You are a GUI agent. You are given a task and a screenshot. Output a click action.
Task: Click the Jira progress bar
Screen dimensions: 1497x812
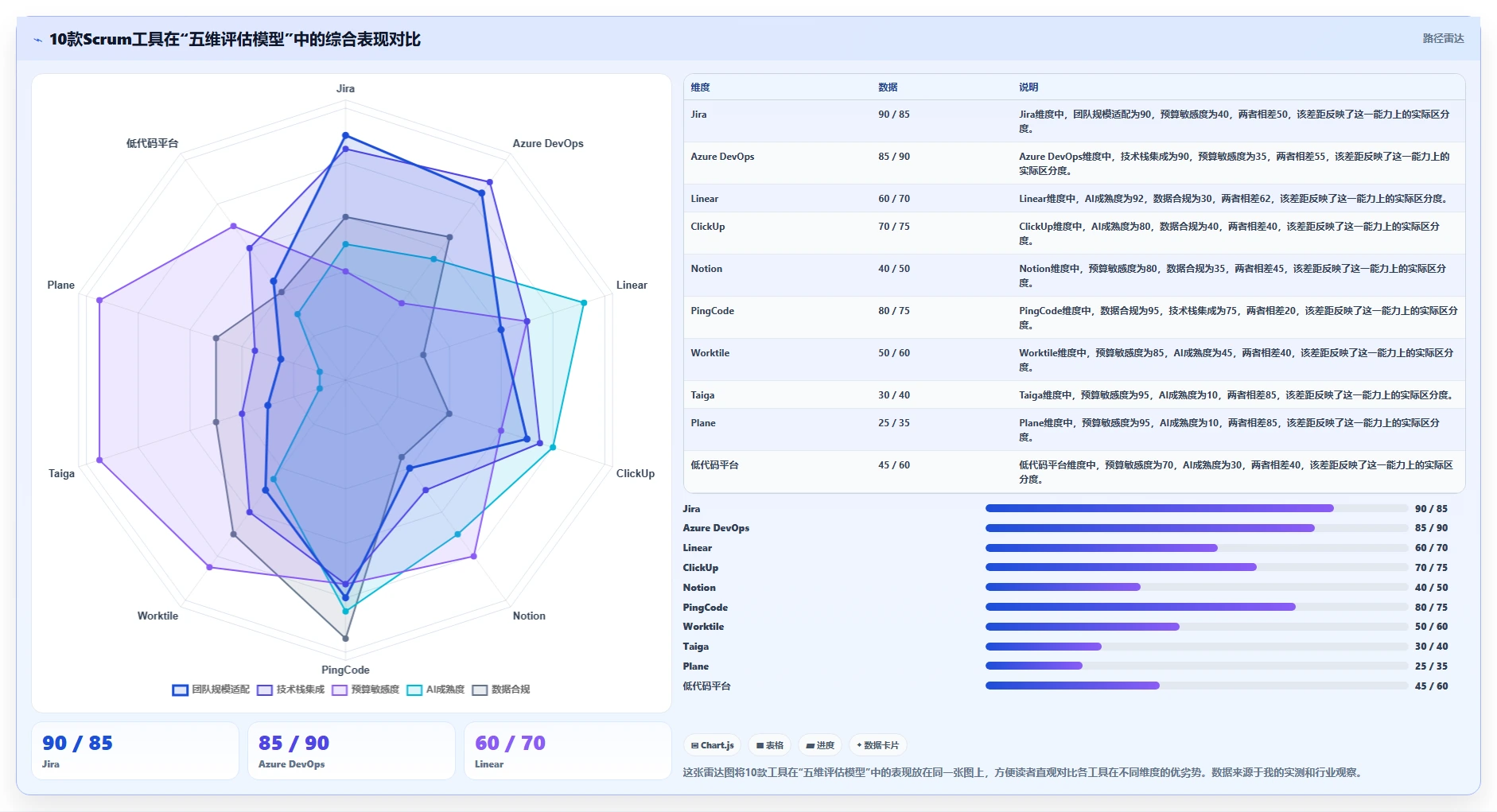coord(1196,508)
